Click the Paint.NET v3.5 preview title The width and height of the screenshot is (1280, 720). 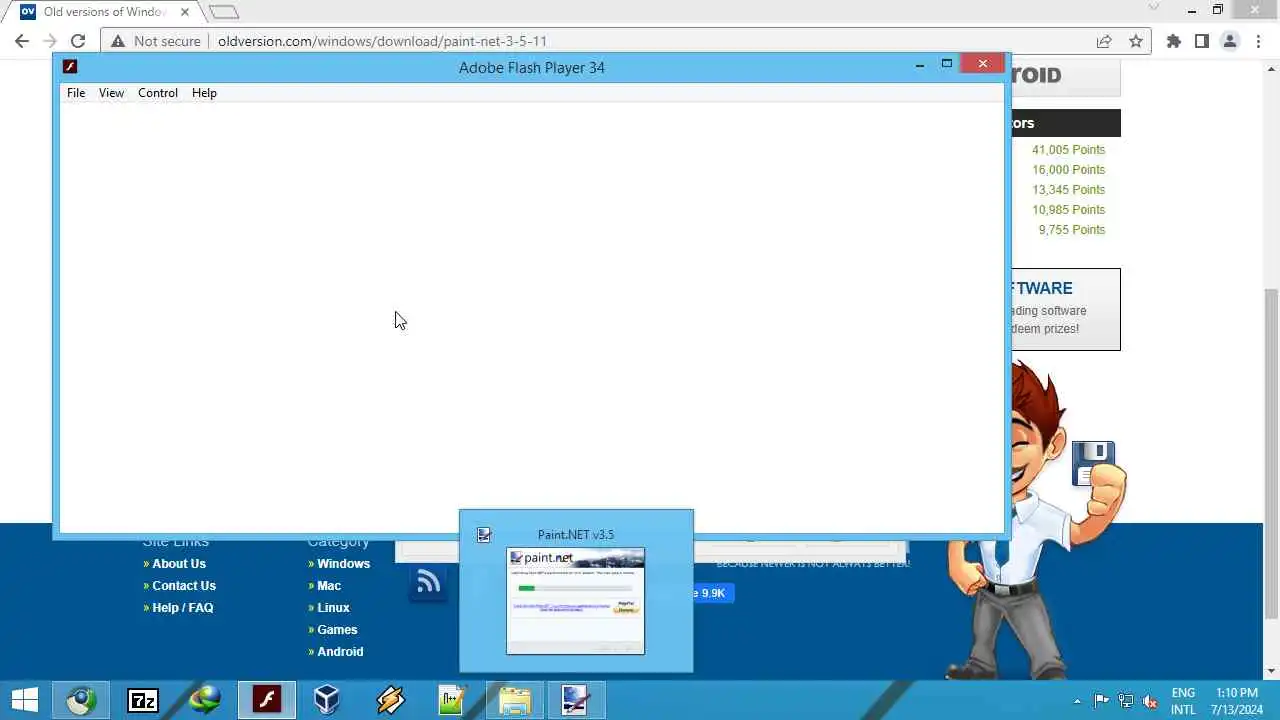pos(576,535)
